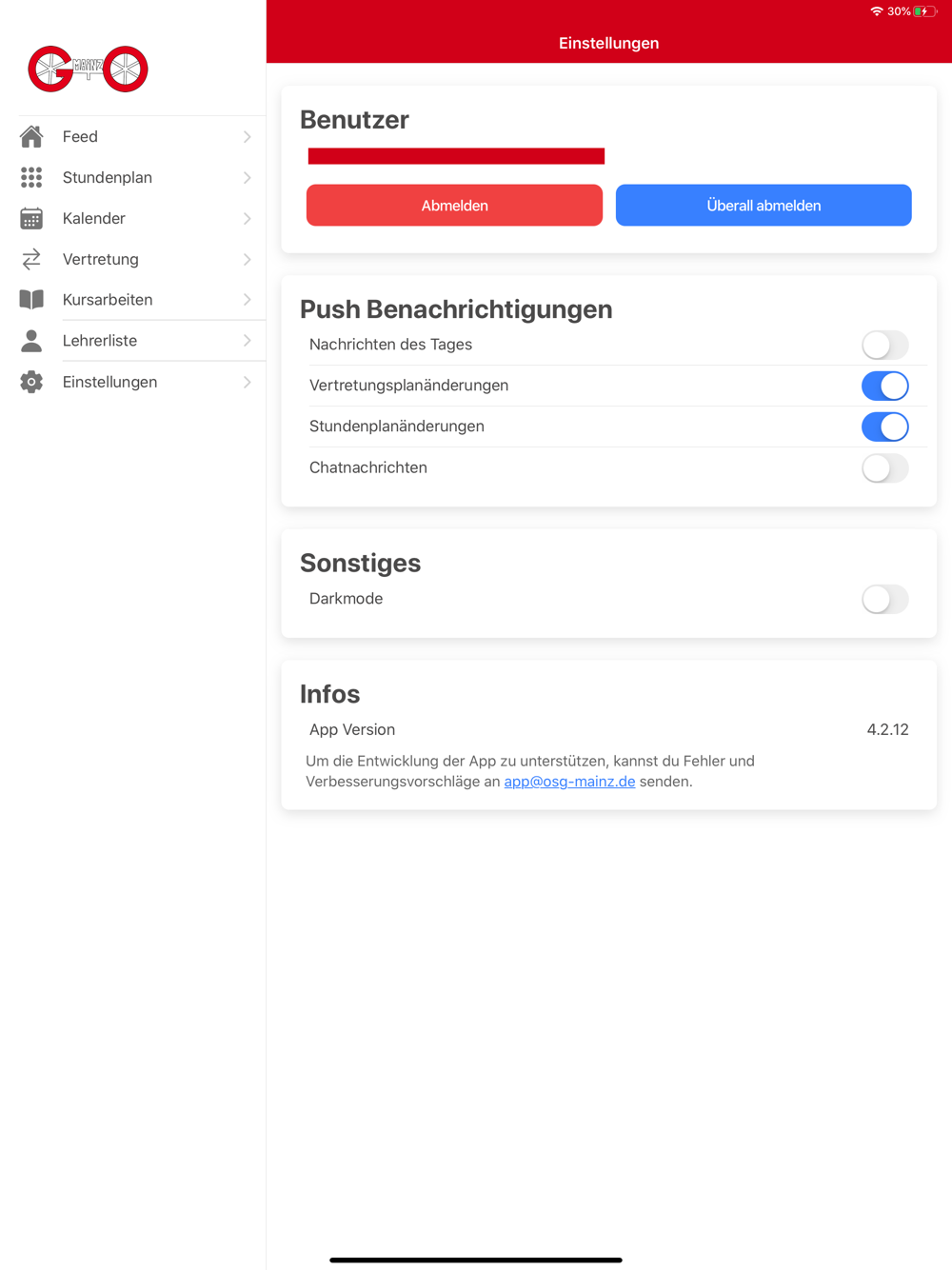Turn off the Stundenplanänderungen switch

pyautogui.click(x=885, y=427)
